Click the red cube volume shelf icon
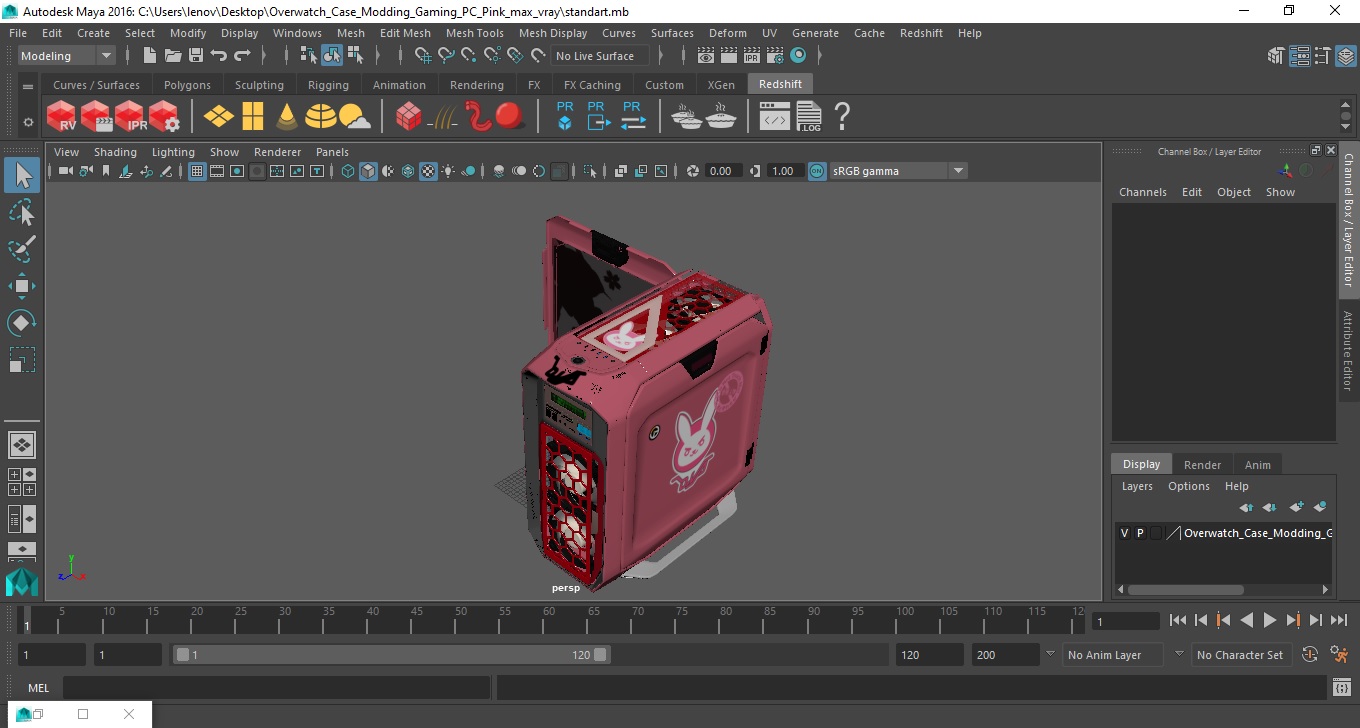The image size is (1360, 728). point(408,117)
